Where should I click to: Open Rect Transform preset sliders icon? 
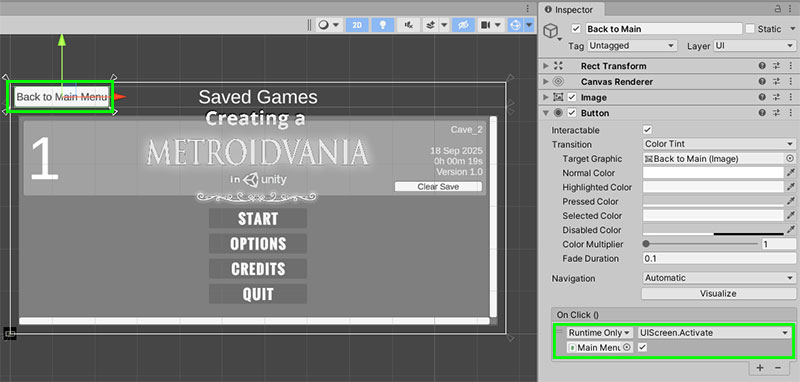click(777, 66)
